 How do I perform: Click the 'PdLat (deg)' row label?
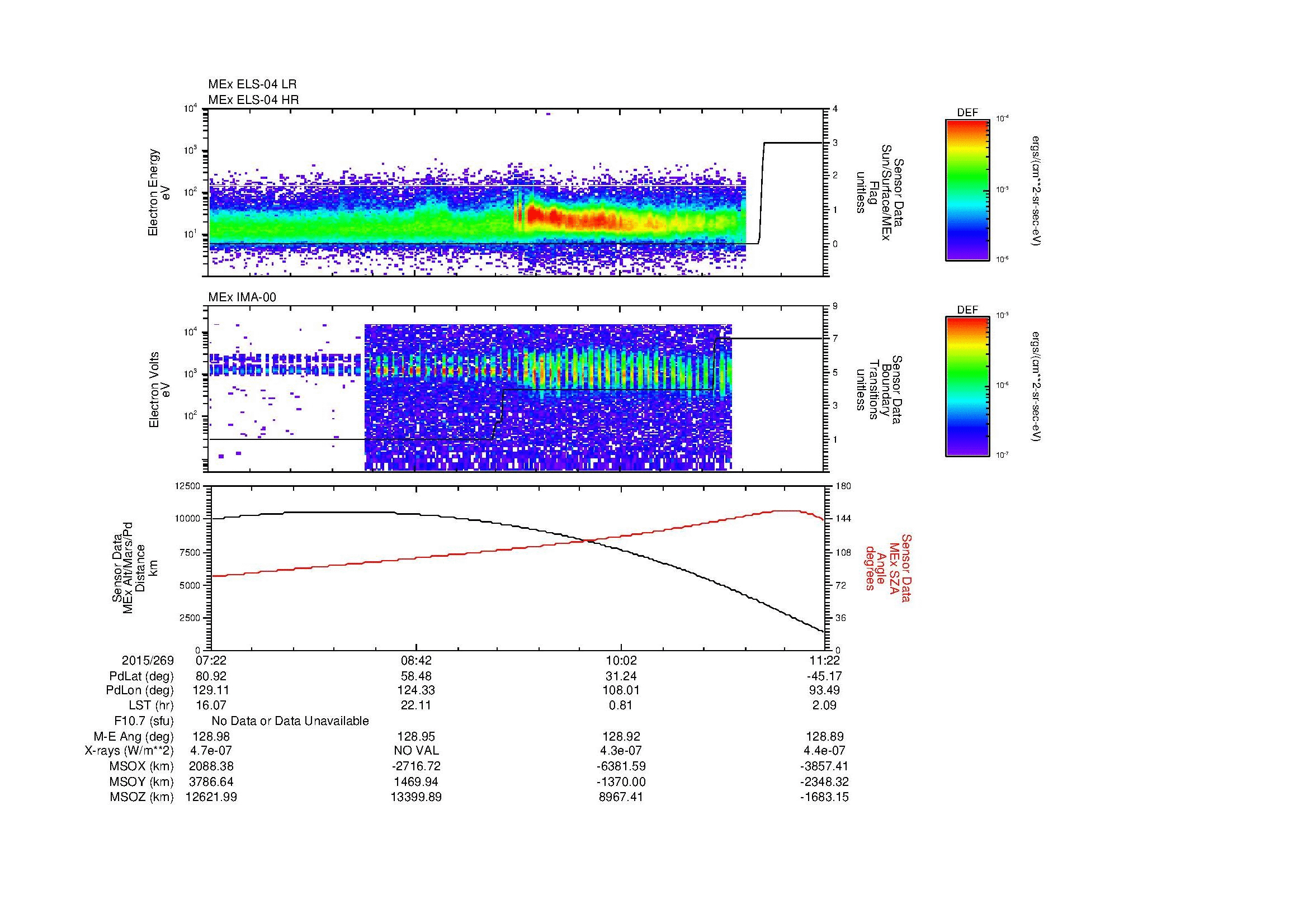coord(141,676)
